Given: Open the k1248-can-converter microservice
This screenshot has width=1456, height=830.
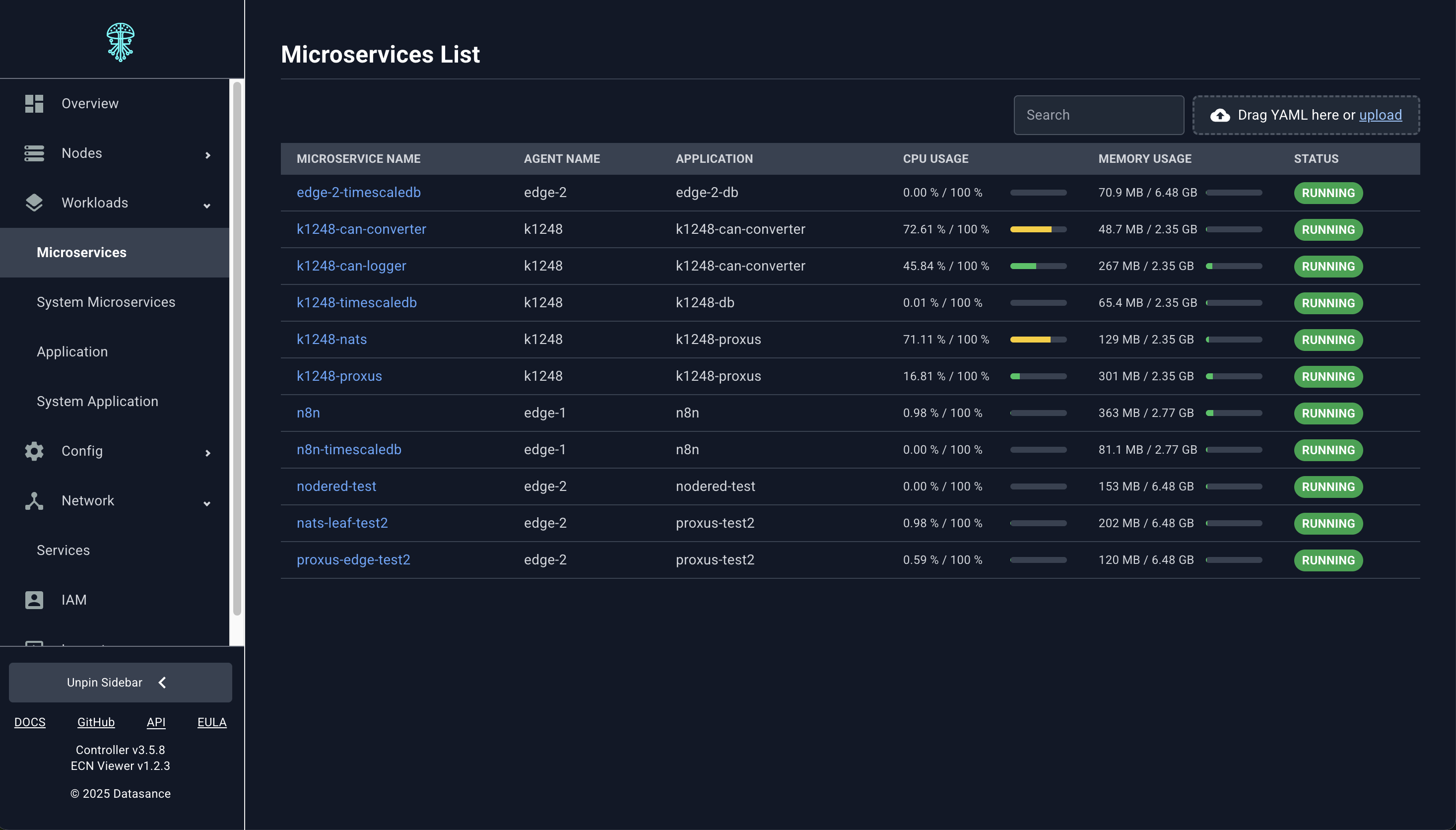Looking at the screenshot, I should click(x=361, y=229).
